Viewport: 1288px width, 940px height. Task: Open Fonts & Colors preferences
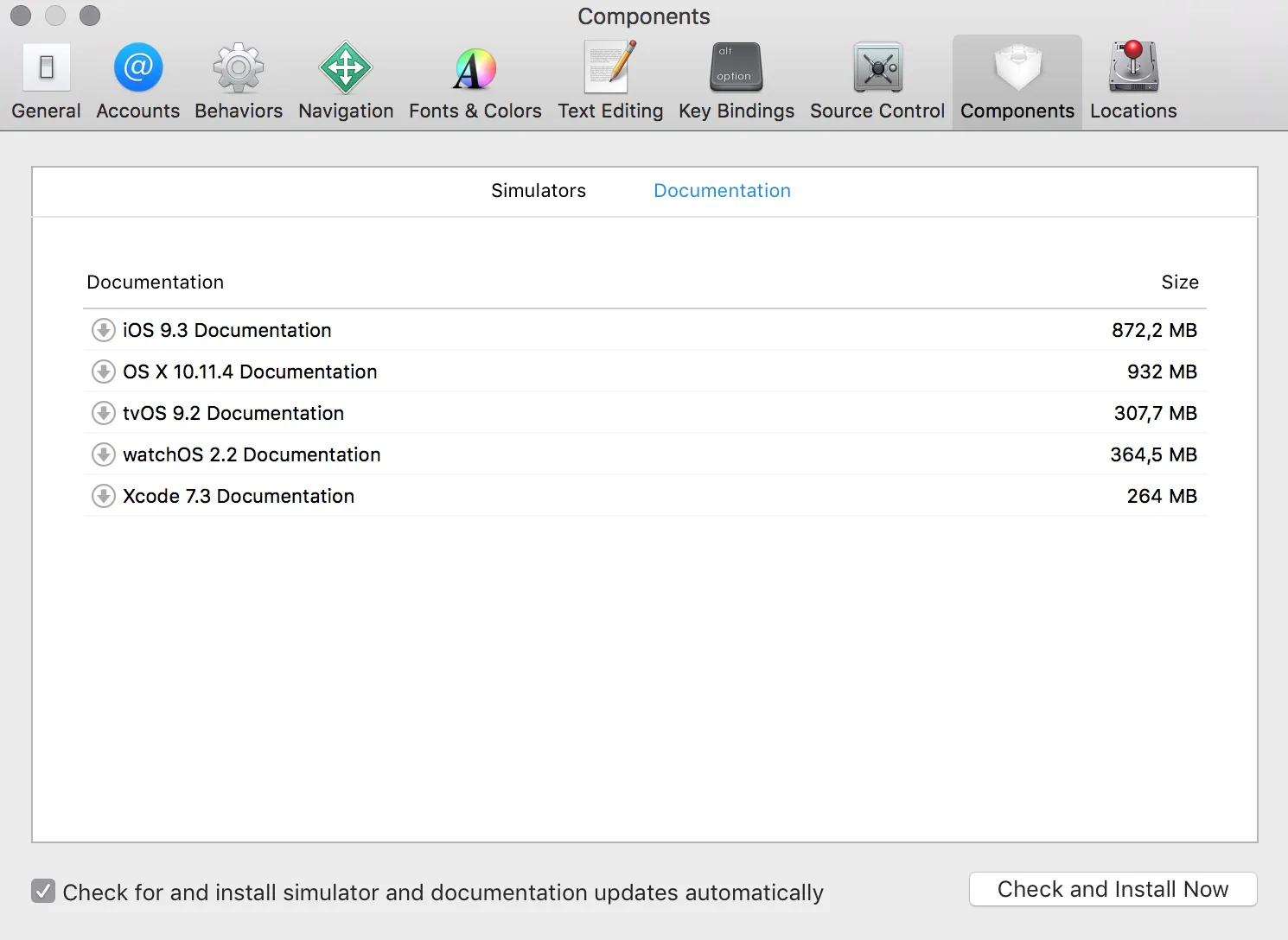pos(475,82)
